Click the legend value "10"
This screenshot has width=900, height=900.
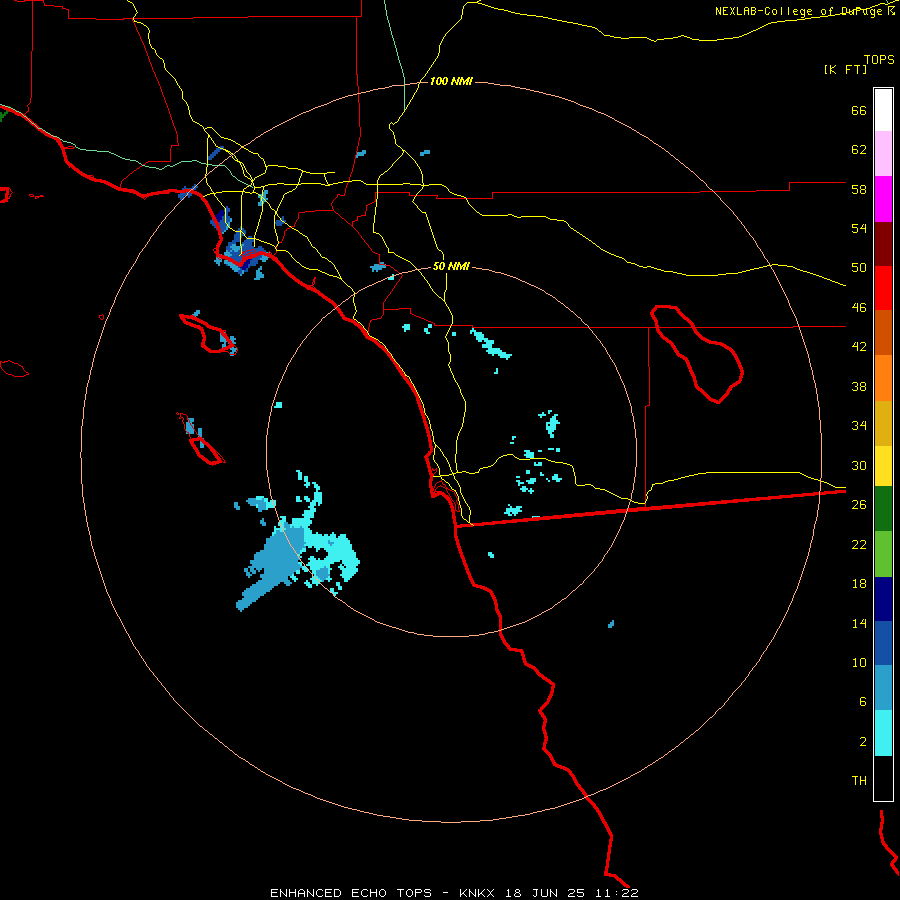tap(859, 662)
